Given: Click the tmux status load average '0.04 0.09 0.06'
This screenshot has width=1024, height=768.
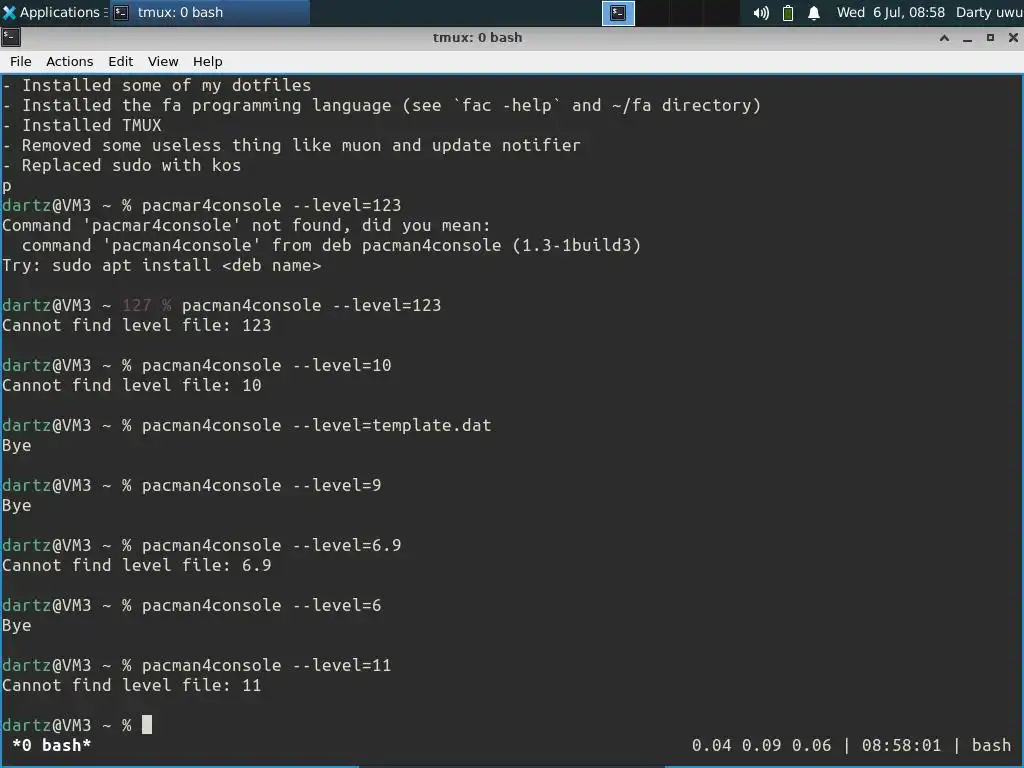Looking at the screenshot, I should 761,745.
